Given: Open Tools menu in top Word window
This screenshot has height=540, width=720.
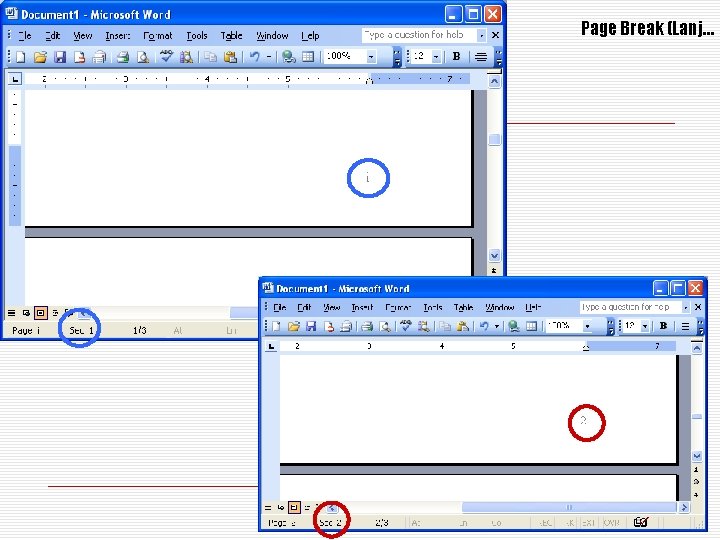Looking at the screenshot, I should coord(197,35).
